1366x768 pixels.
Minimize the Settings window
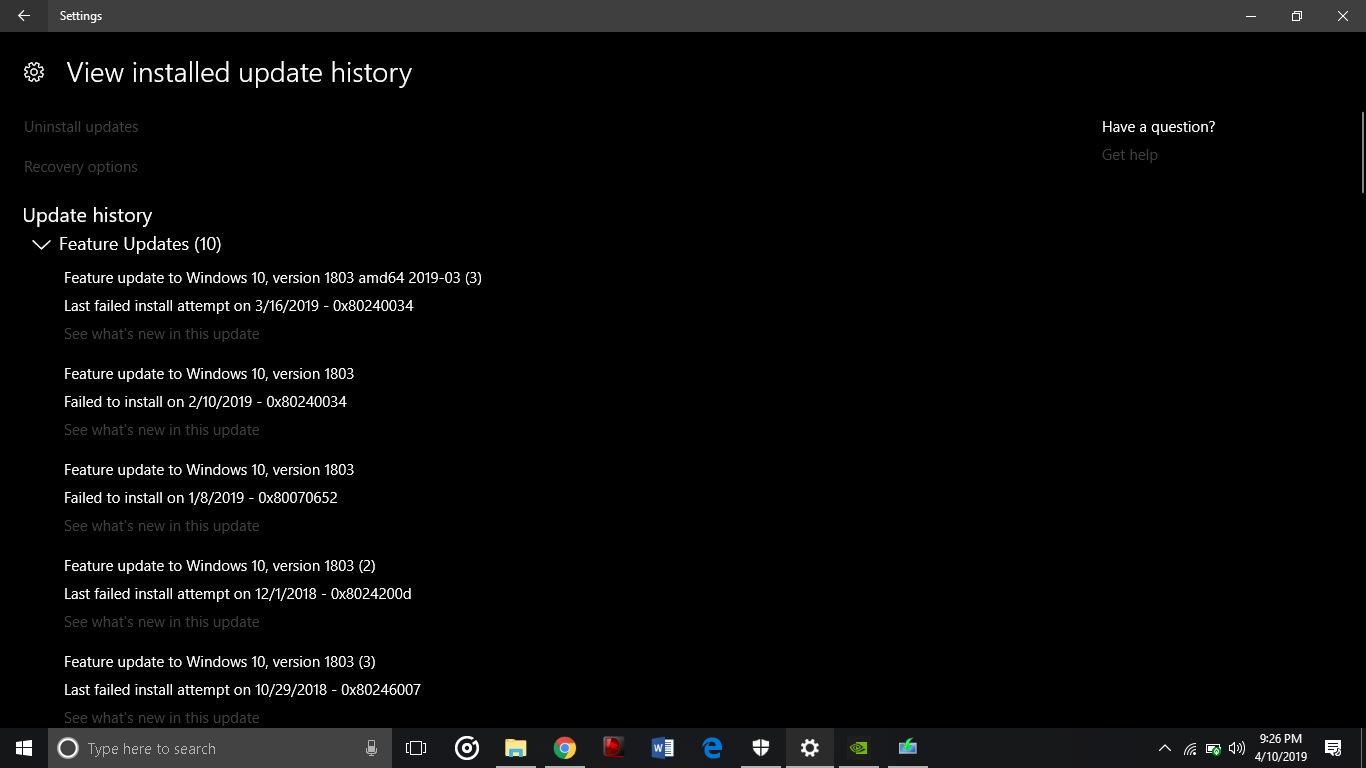tap(1251, 16)
